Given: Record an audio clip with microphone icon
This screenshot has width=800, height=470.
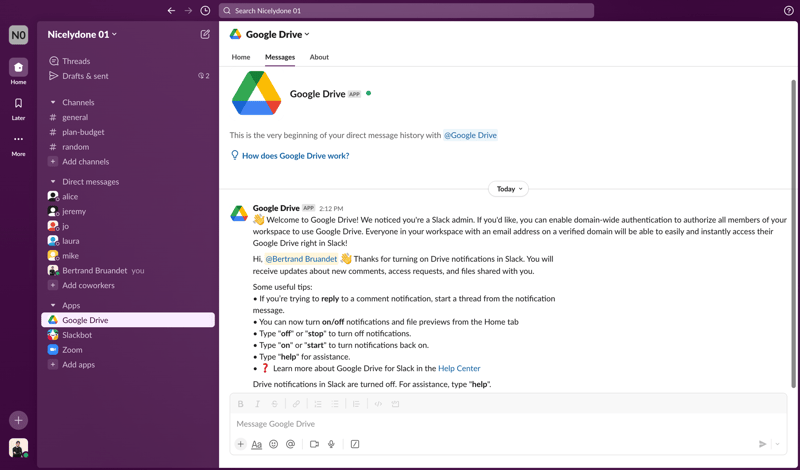Looking at the screenshot, I should 331,444.
